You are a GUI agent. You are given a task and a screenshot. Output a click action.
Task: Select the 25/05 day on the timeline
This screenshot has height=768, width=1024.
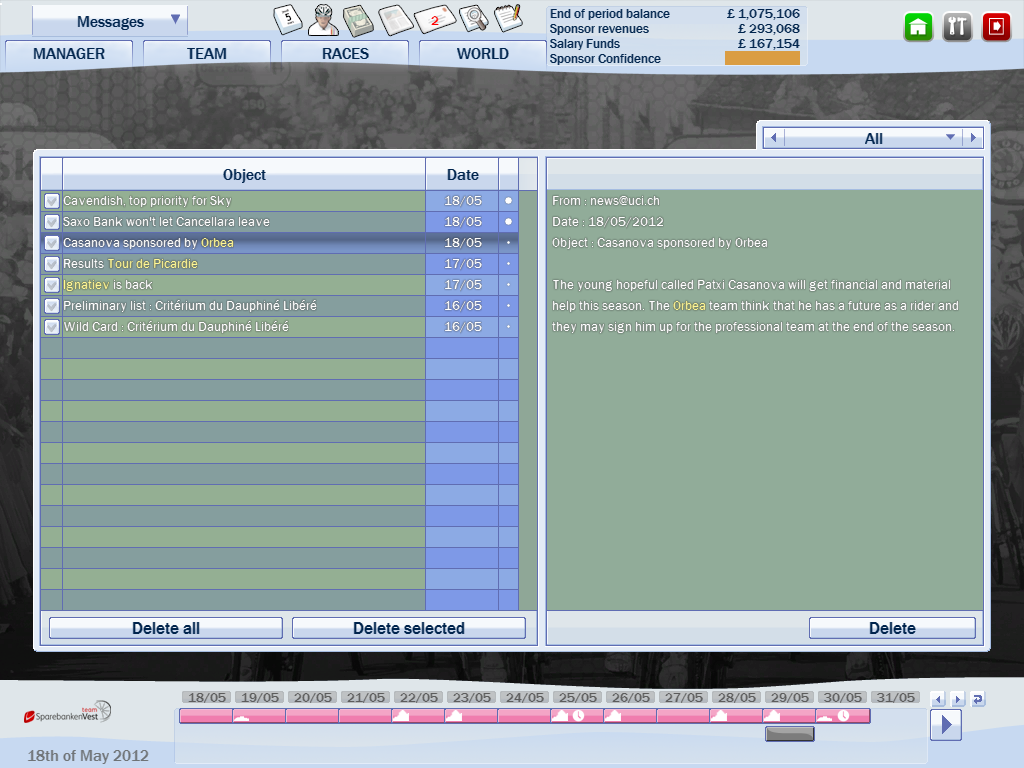point(576,698)
